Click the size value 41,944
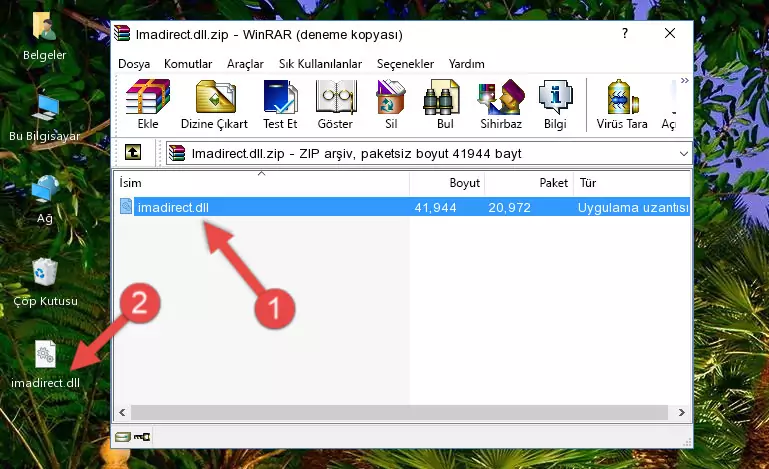Screen dimensions: 769x469 (436, 208)
